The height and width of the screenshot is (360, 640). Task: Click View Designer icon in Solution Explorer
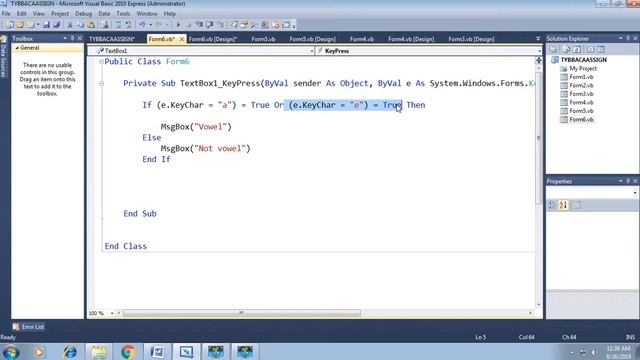(x=601, y=49)
